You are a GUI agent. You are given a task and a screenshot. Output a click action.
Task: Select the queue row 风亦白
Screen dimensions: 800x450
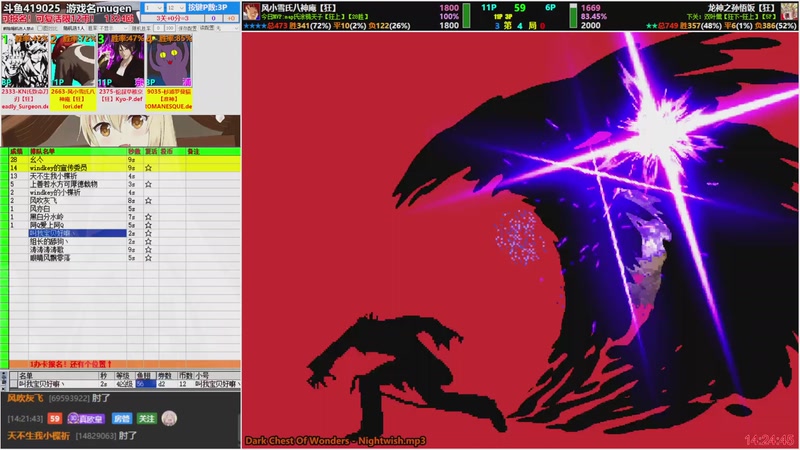(x=120, y=209)
